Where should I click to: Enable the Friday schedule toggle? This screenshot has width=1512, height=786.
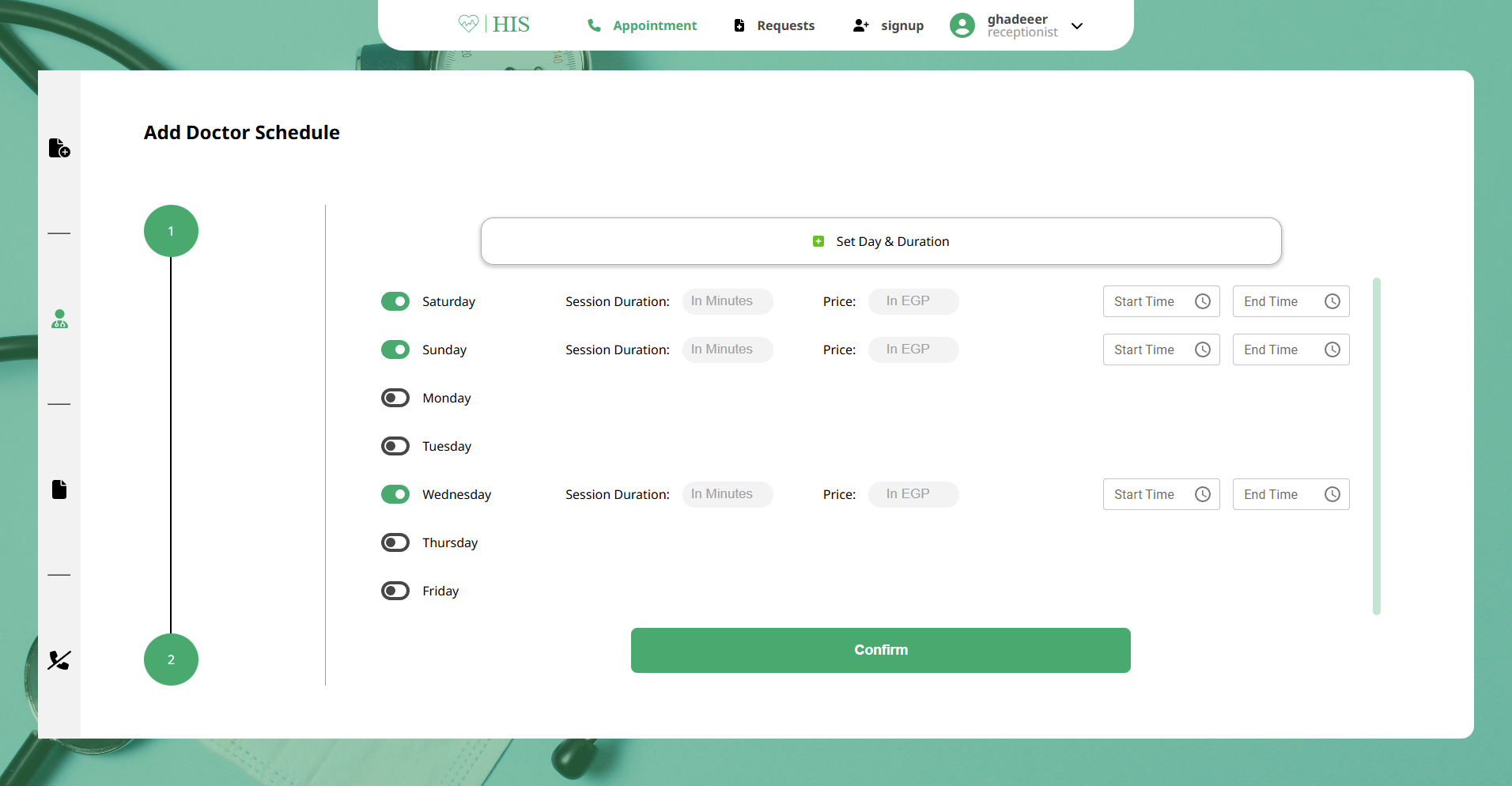[x=395, y=590]
